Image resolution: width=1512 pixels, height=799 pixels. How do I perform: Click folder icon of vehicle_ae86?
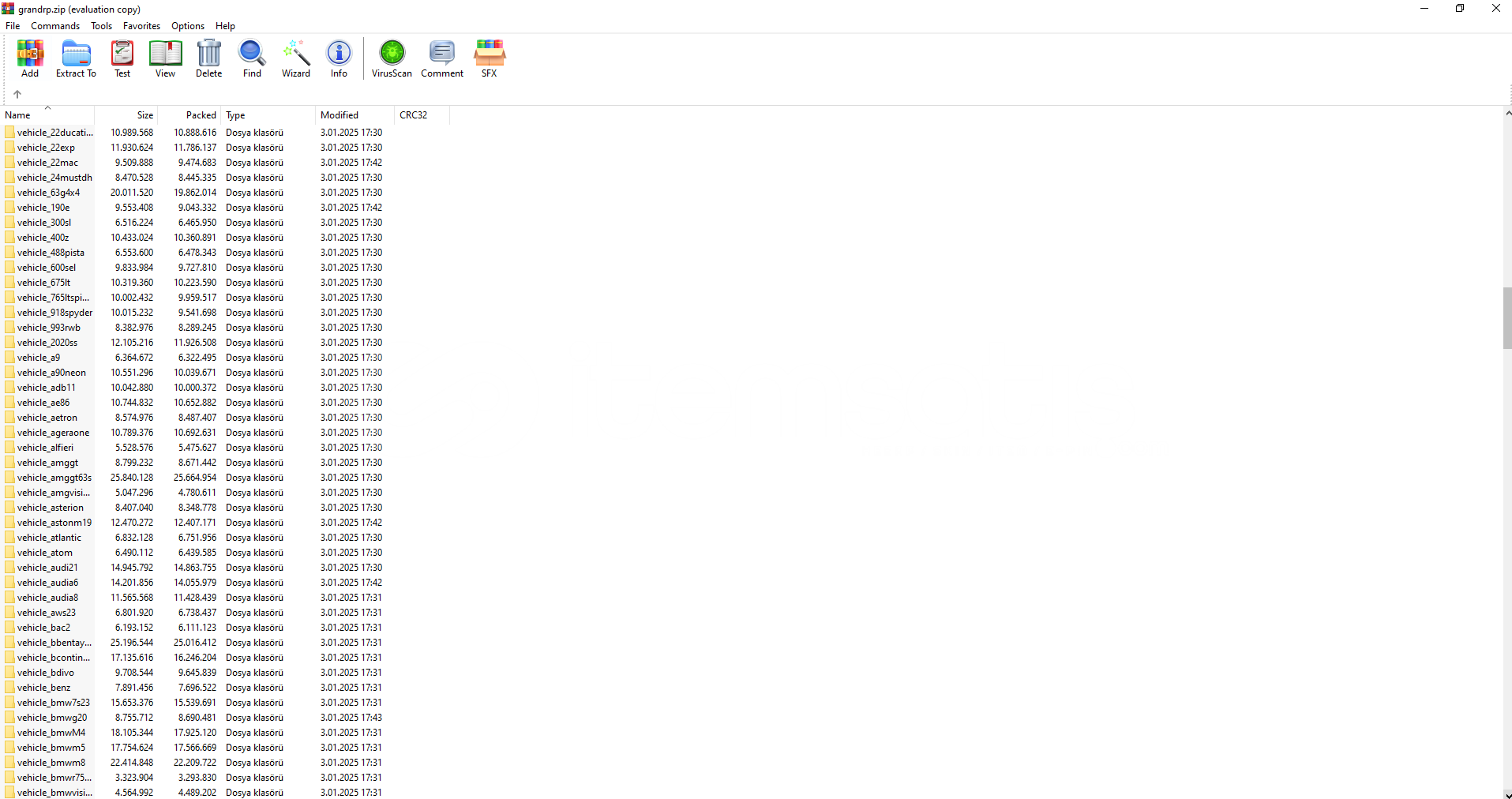click(x=9, y=403)
